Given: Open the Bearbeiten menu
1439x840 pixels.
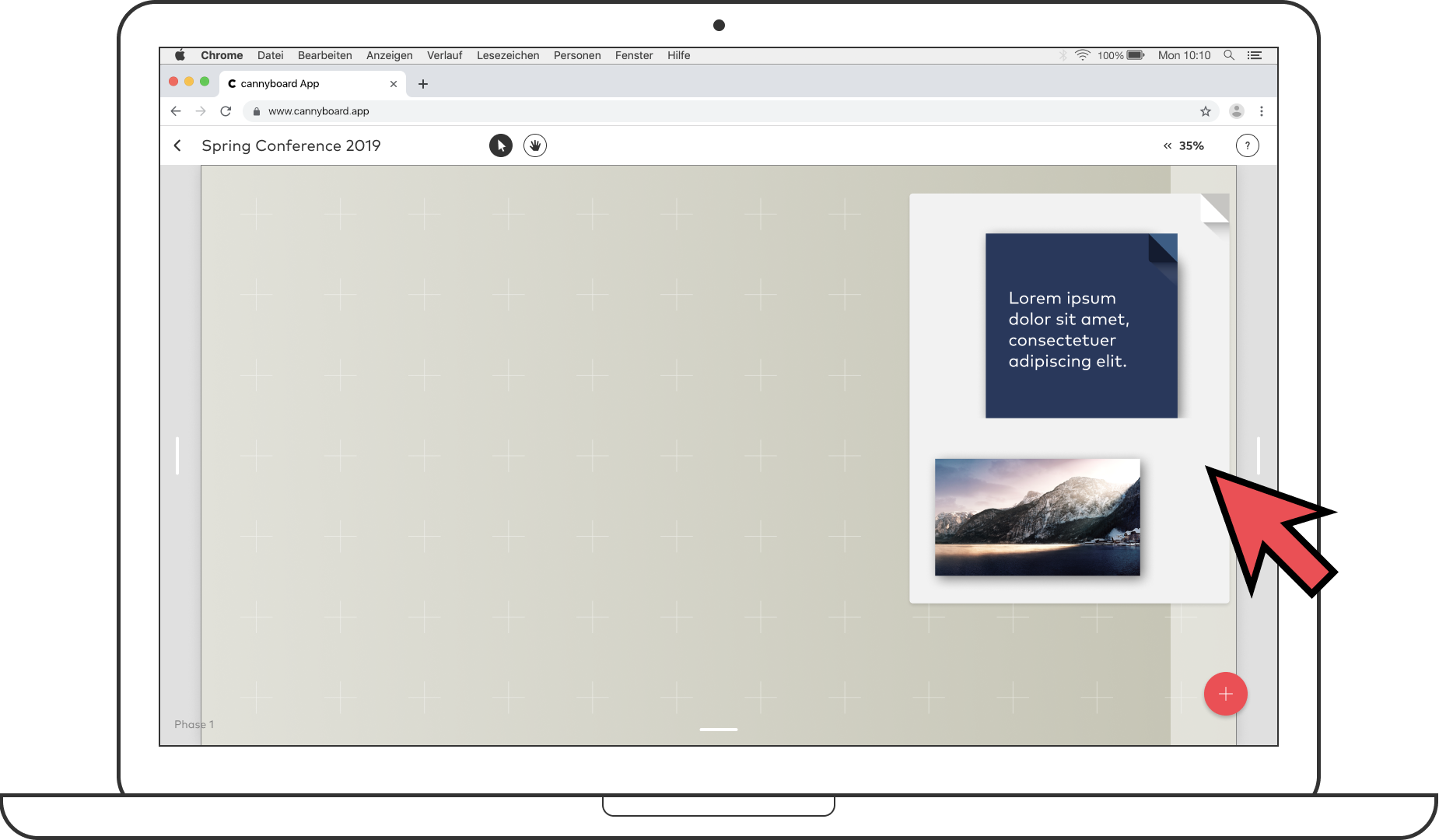Looking at the screenshot, I should [325, 55].
